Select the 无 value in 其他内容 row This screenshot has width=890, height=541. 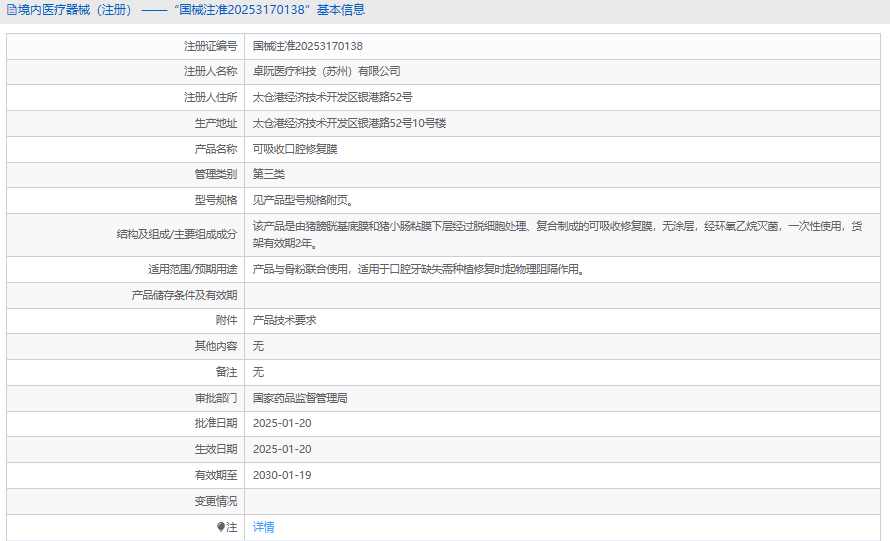click(x=258, y=346)
